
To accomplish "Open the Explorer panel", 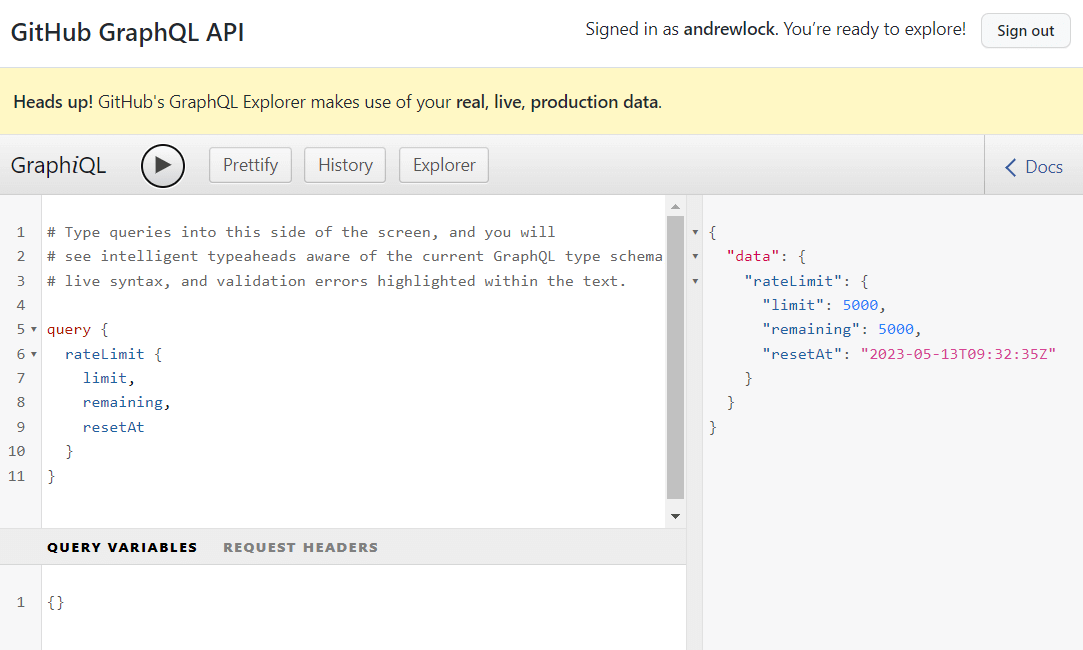I will (x=443, y=165).
